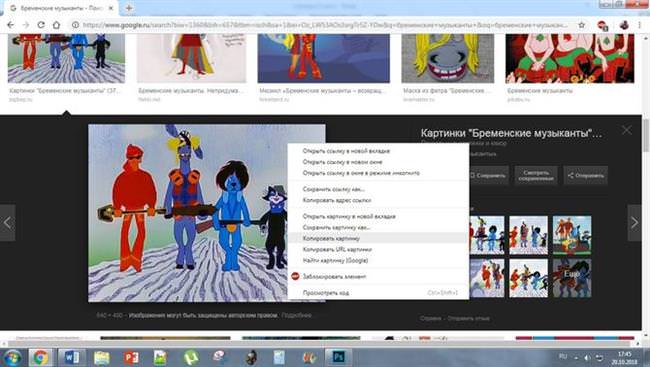Show next image with the right arrow

point(634,223)
